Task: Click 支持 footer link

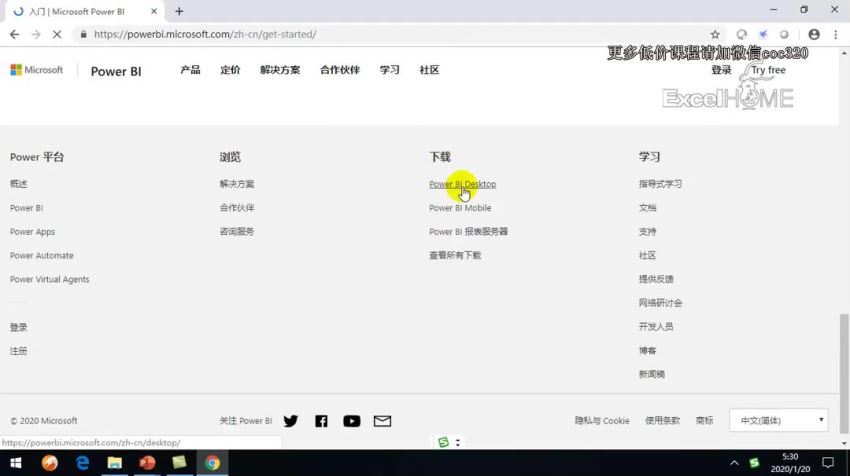Action: click(647, 231)
